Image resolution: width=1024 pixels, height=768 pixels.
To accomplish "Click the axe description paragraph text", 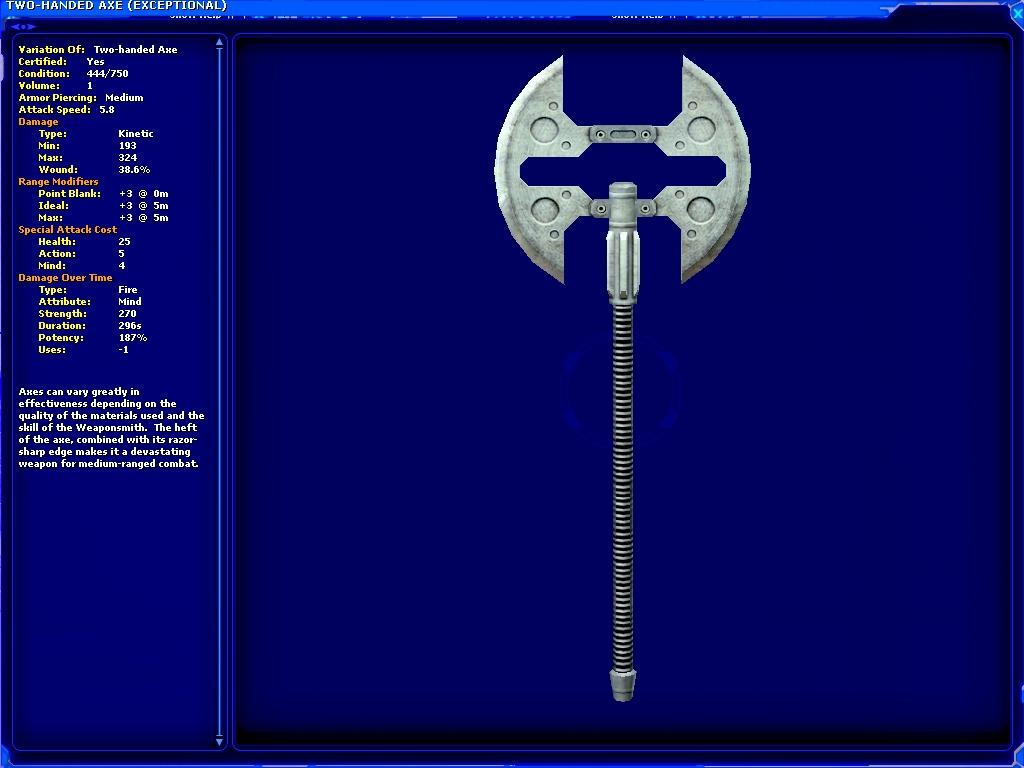I will click(x=111, y=428).
